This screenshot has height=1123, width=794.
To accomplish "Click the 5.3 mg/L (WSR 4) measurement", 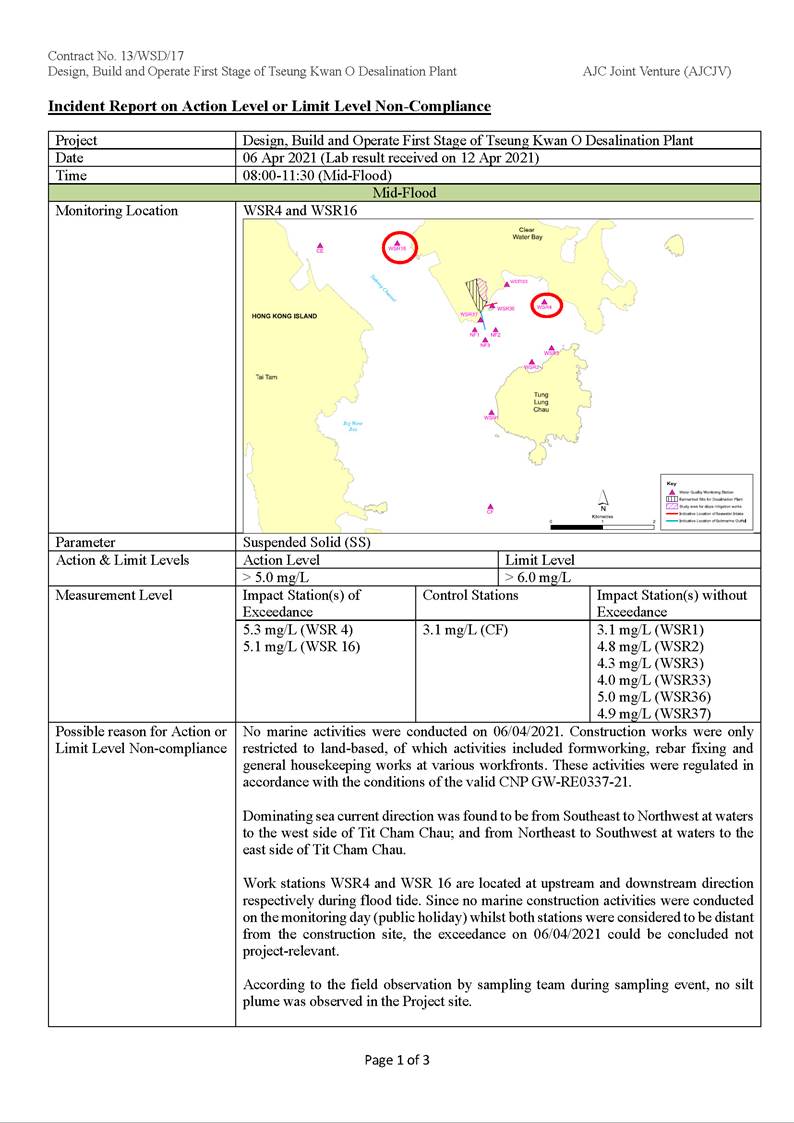I will pyautogui.click(x=298, y=630).
